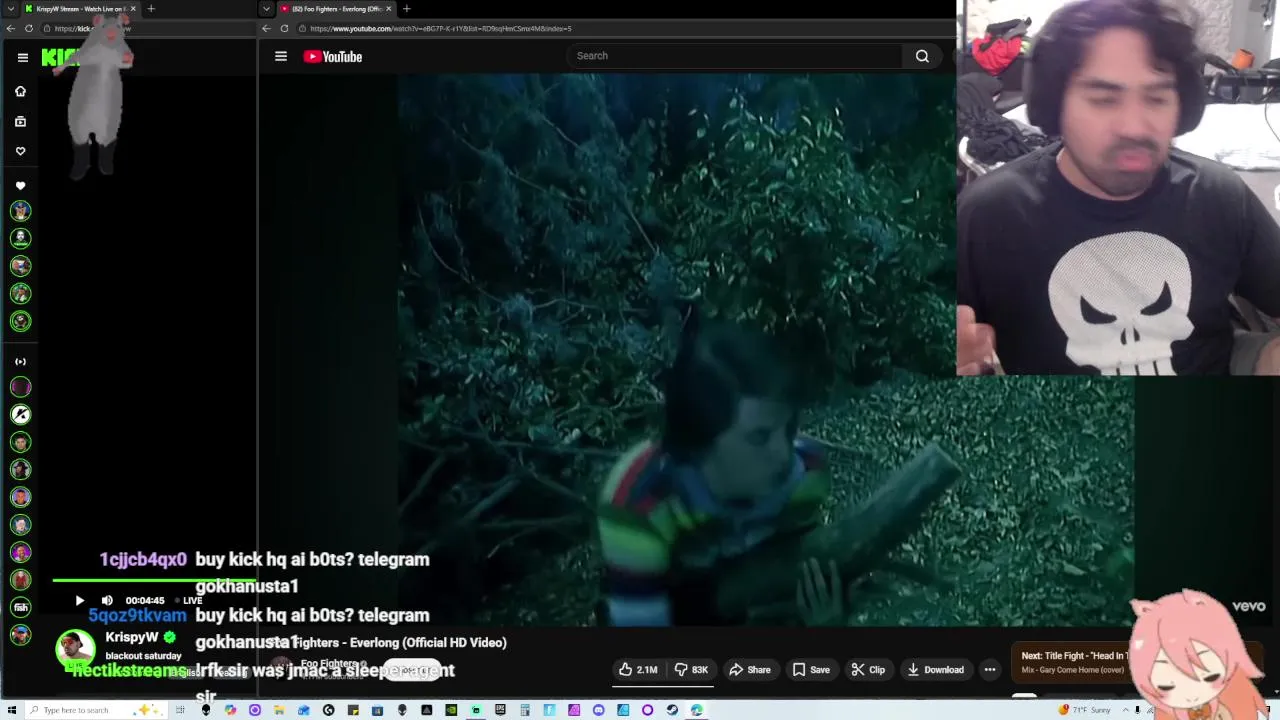Open the YouTube guide hamburger menu
Image resolution: width=1280 pixels, height=720 pixels.
(x=281, y=57)
